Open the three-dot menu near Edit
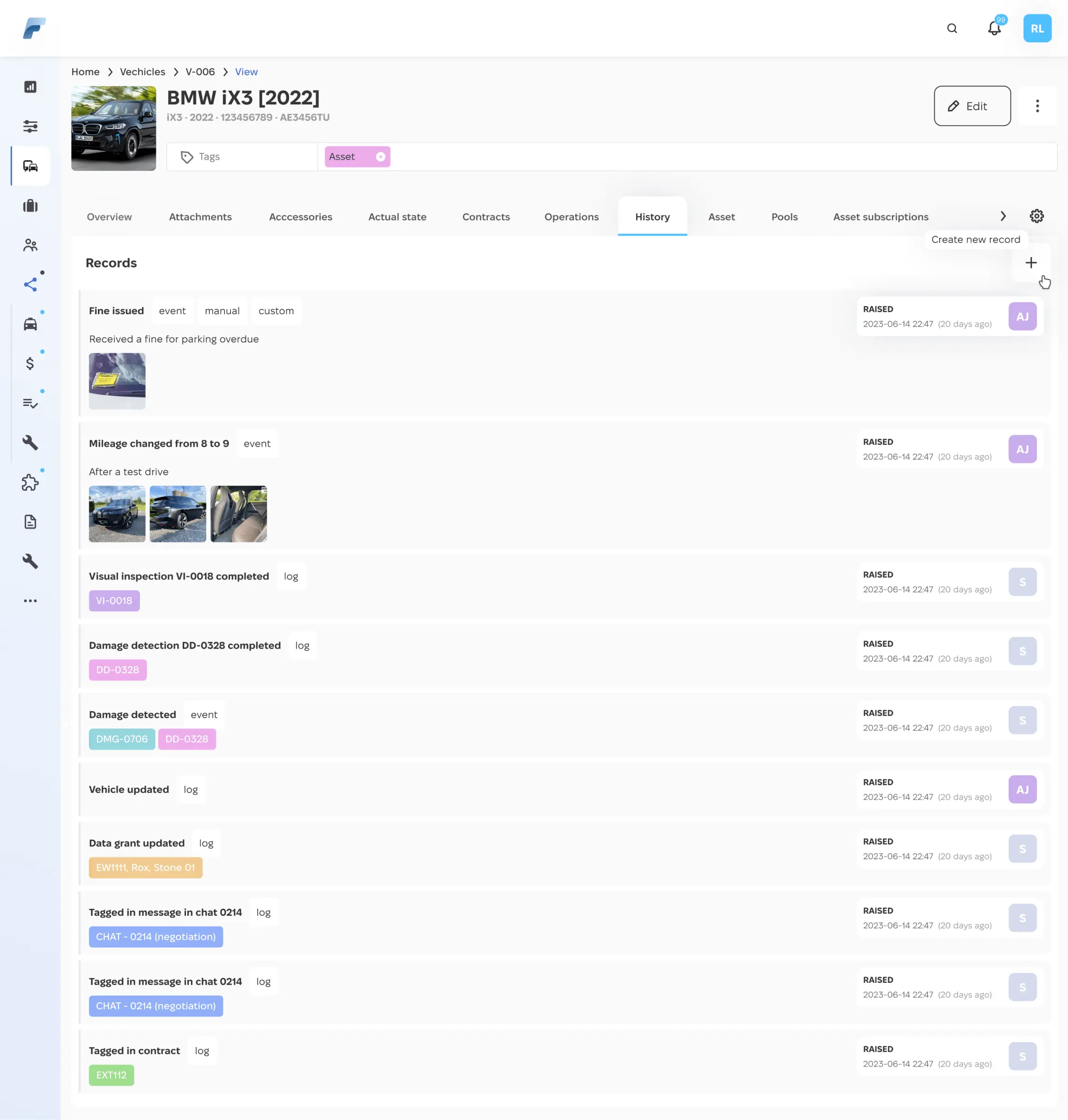This screenshot has width=1068, height=1120. (x=1037, y=106)
